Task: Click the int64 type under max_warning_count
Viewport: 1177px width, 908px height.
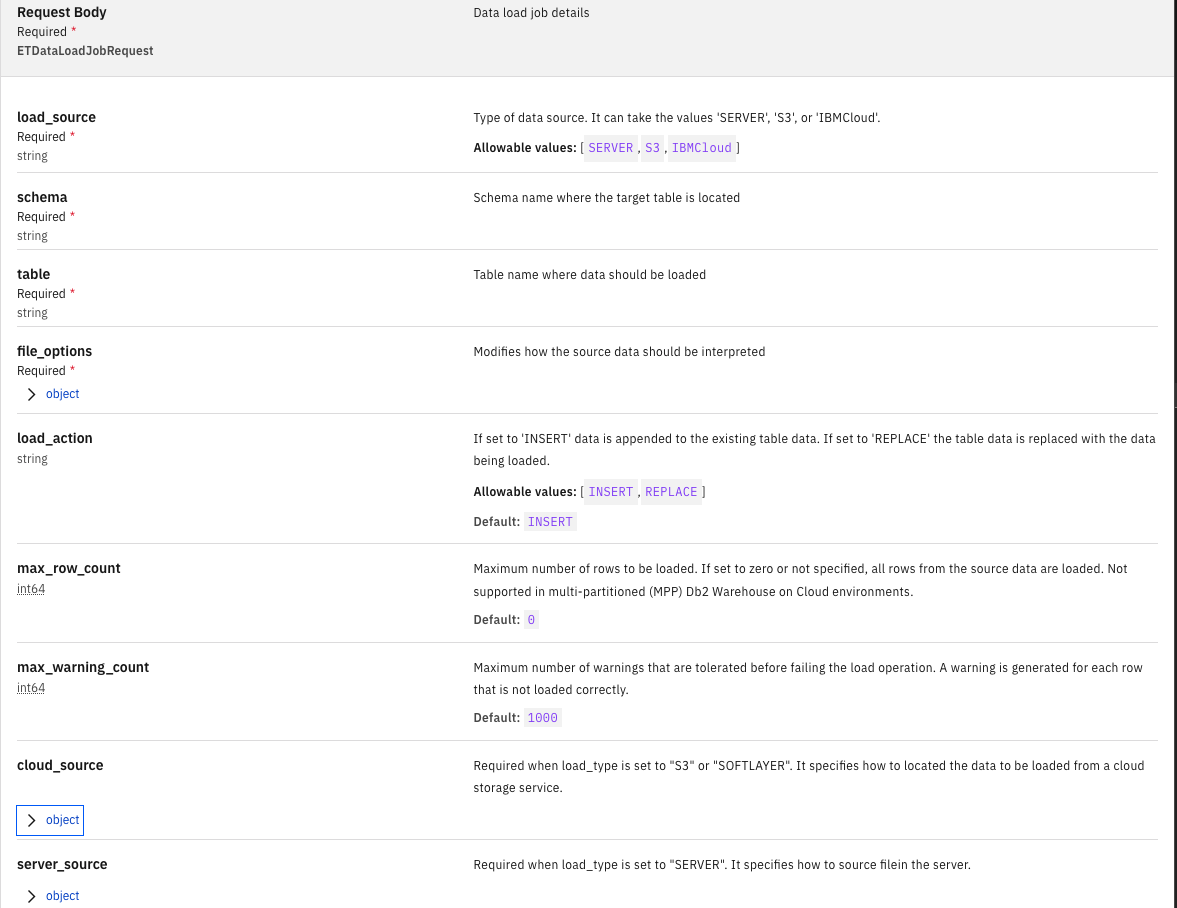Action: click(31, 688)
